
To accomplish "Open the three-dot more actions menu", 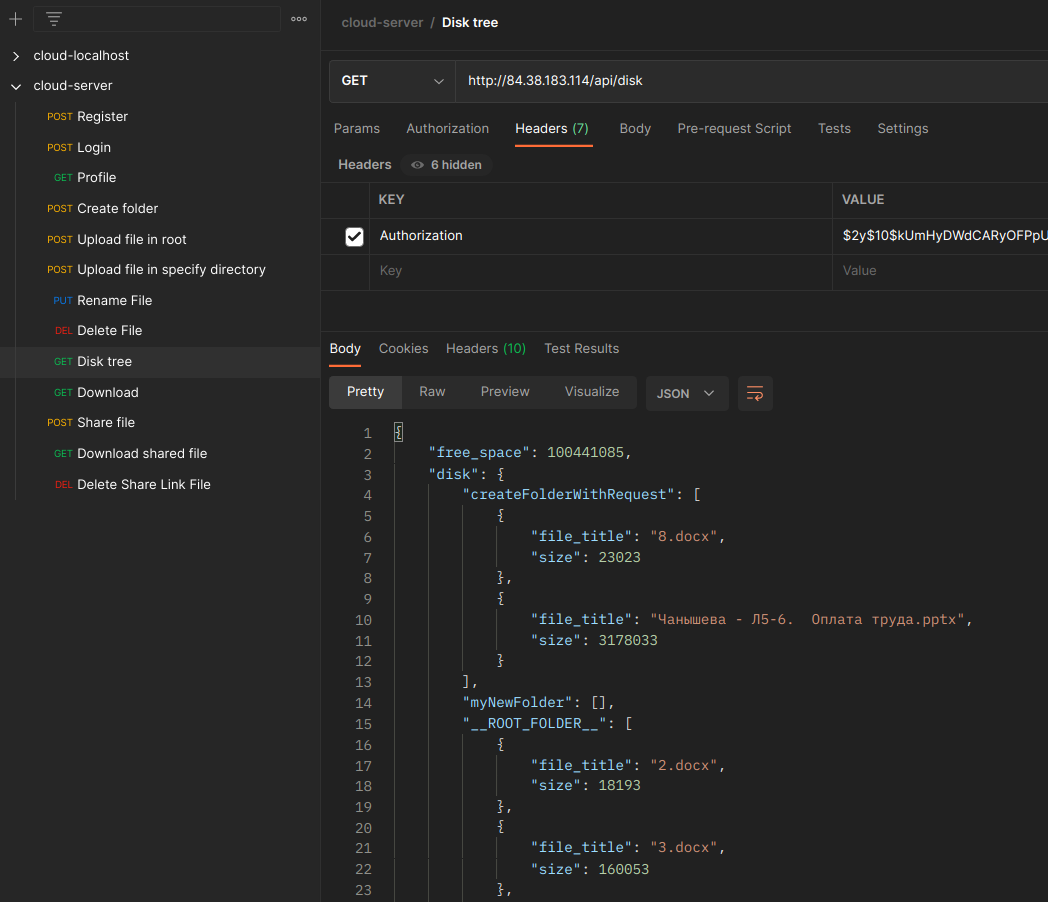I will click(300, 18).
